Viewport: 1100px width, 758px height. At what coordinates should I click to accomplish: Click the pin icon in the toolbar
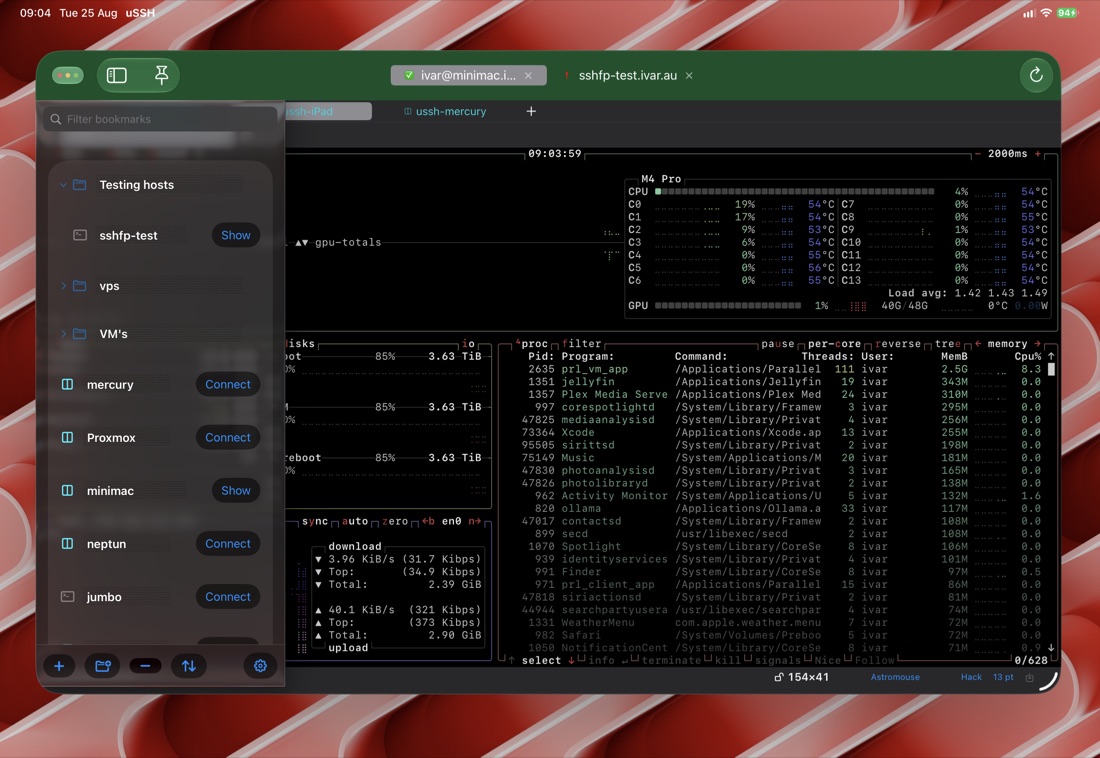[x=161, y=75]
